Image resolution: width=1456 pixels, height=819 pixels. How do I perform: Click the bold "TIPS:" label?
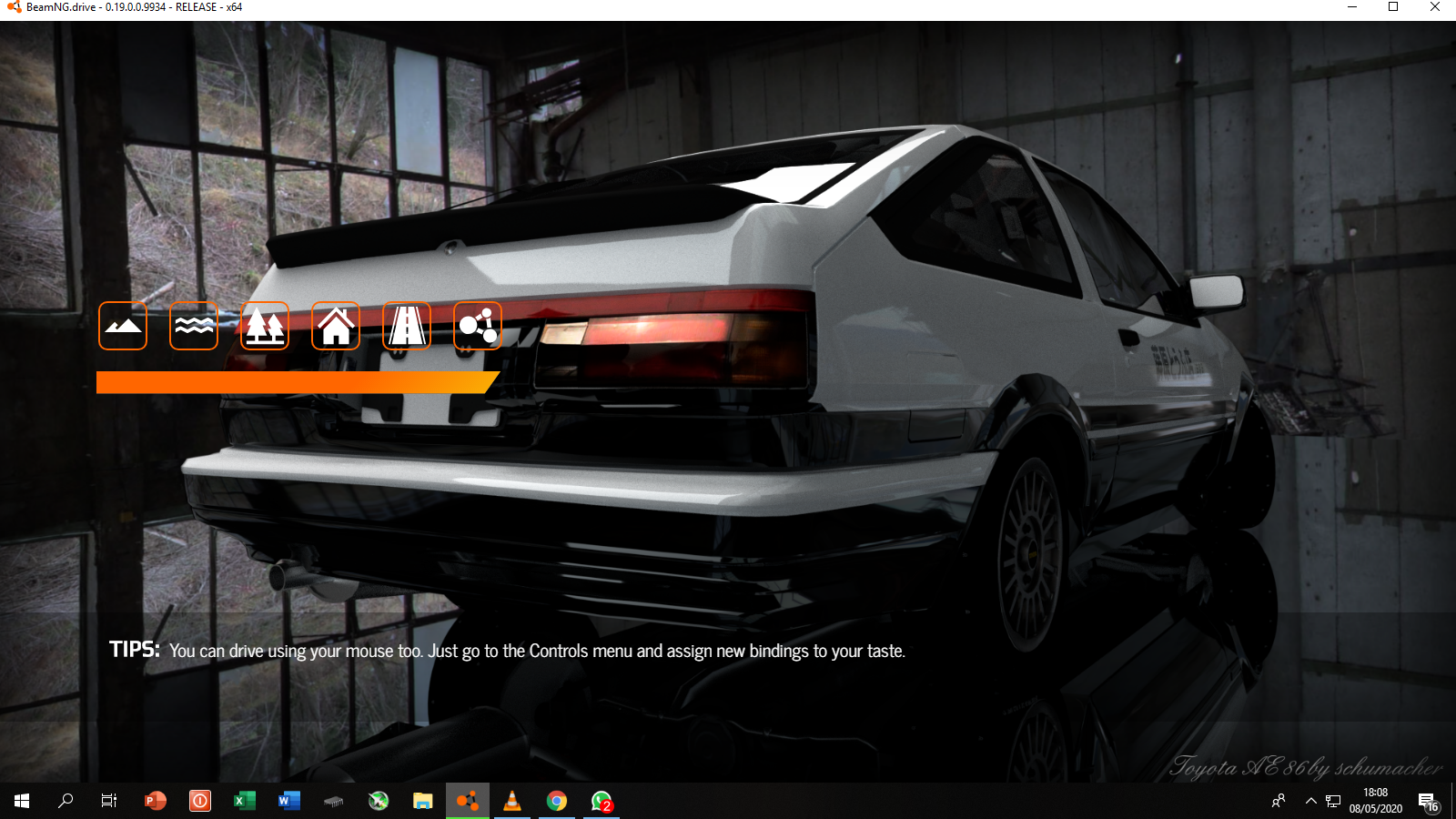point(135,649)
